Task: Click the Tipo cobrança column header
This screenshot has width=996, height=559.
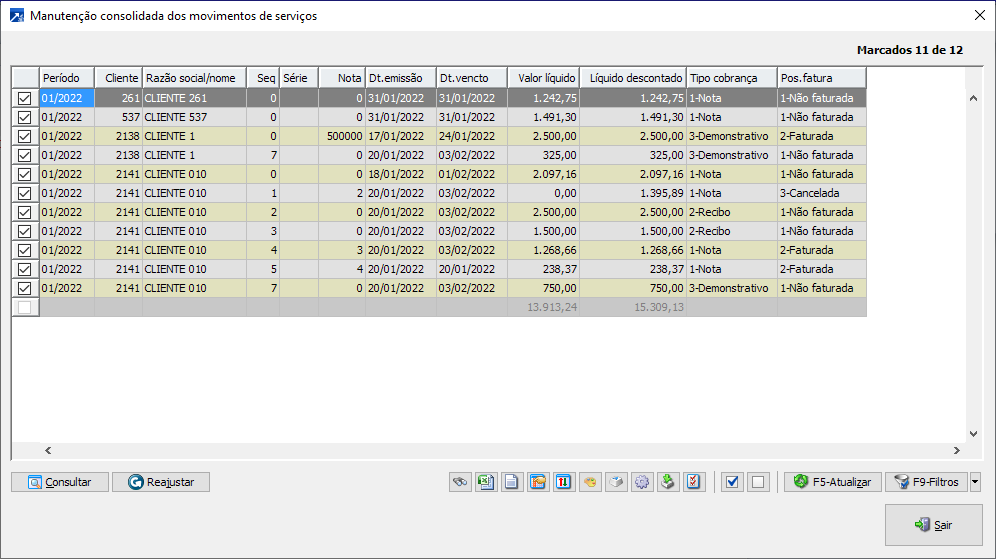Action: point(731,77)
